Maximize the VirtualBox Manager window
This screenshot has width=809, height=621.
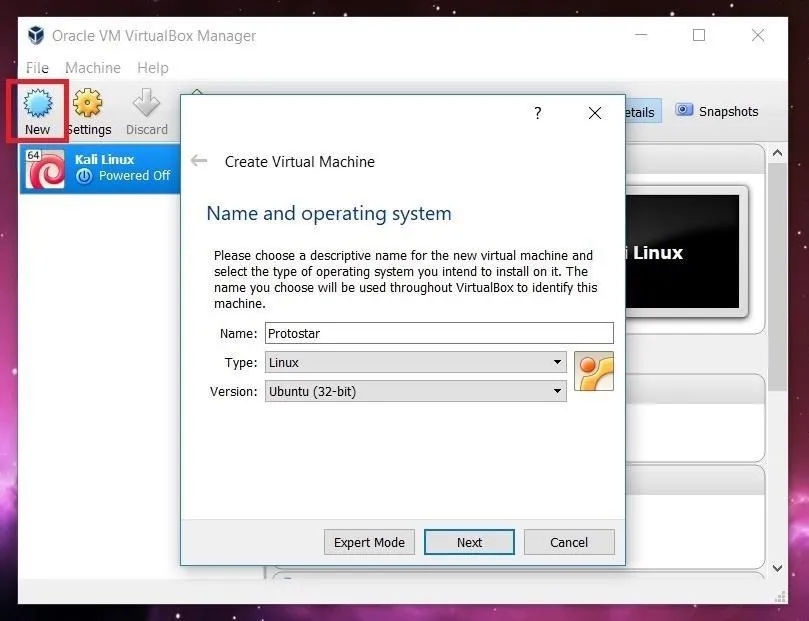coord(699,35)
